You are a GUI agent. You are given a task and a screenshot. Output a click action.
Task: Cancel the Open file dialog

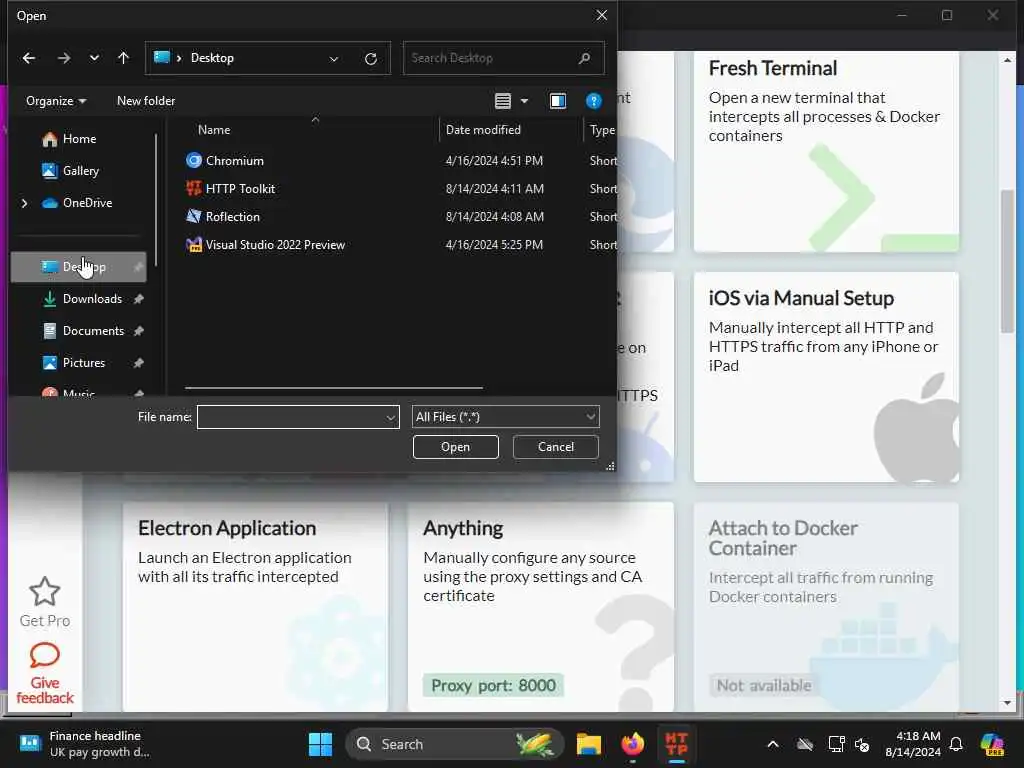556,447
